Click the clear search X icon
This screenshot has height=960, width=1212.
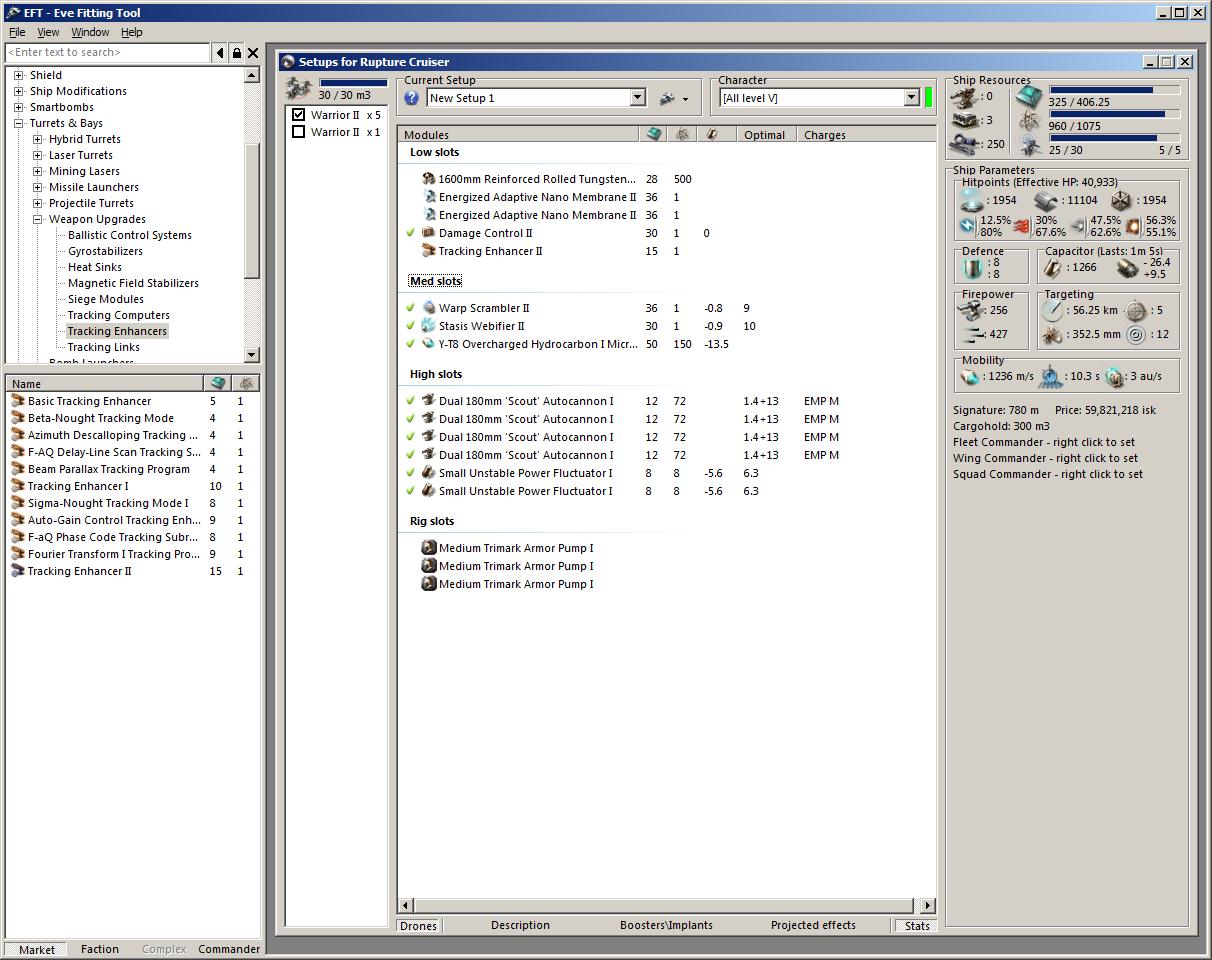point(253,53)
